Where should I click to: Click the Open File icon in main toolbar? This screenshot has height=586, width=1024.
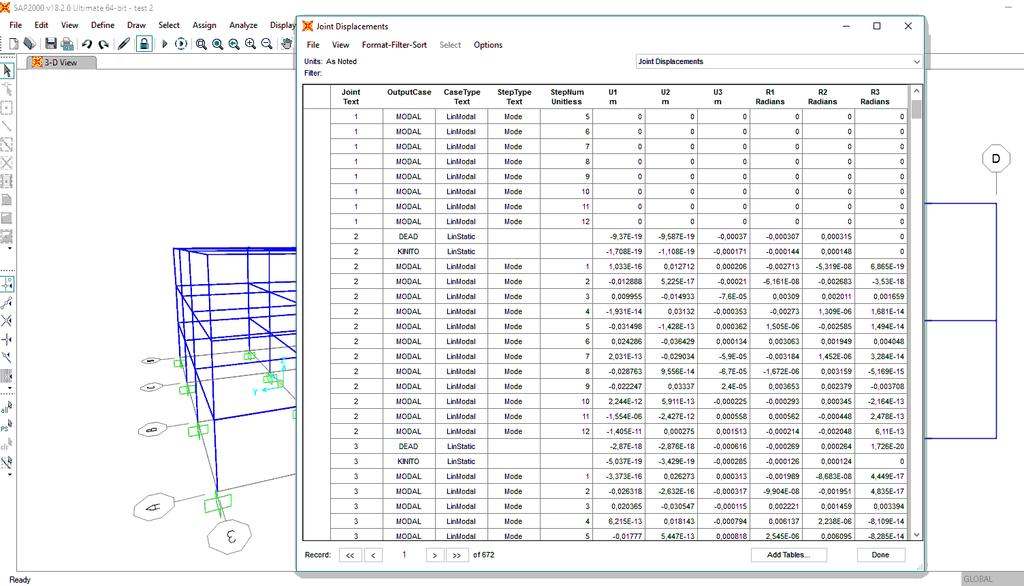click(29, 44)
